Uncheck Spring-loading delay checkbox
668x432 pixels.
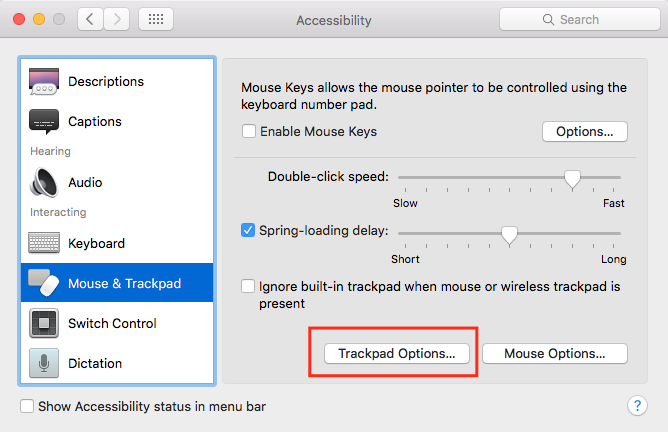click(249, 230)
